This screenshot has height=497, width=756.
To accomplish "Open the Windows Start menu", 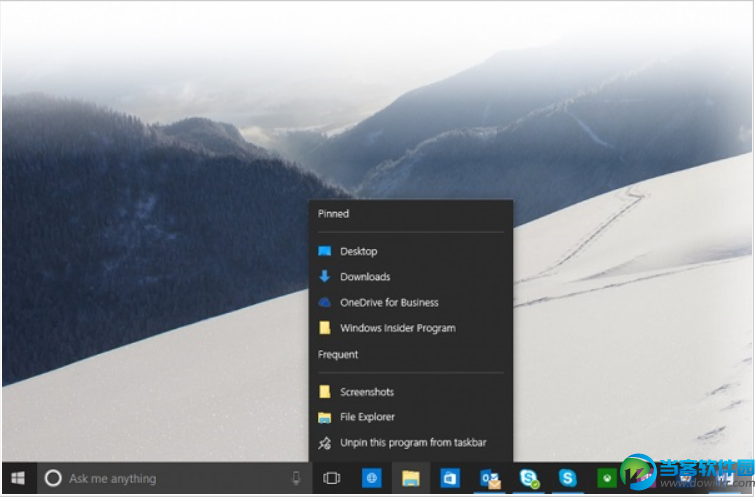I will point(18,478).
